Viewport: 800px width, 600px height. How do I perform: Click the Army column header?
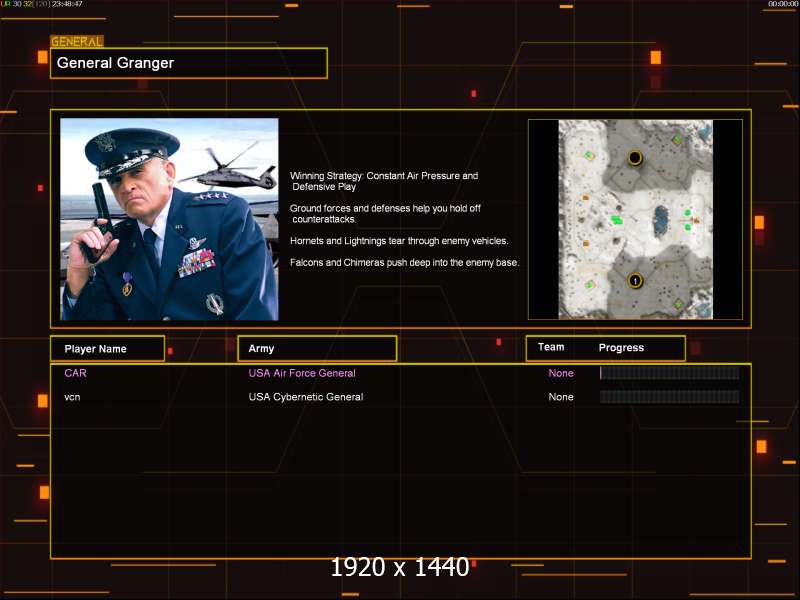[x=317, y=348]
